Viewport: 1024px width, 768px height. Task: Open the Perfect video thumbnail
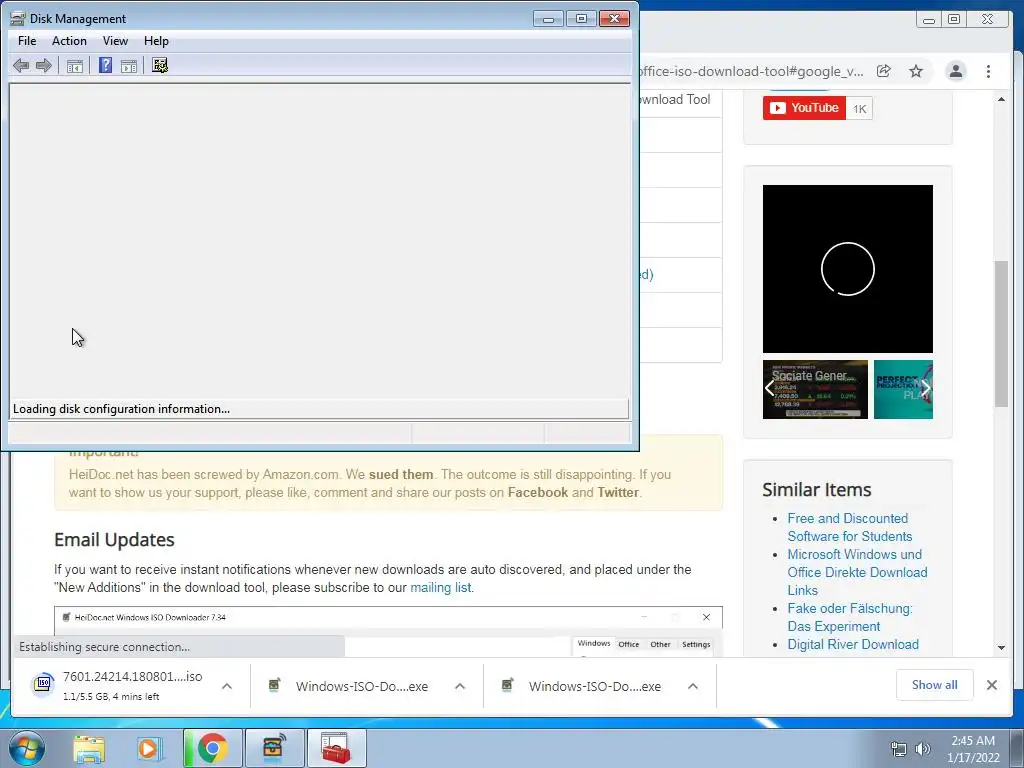click(x=903, y=389)
